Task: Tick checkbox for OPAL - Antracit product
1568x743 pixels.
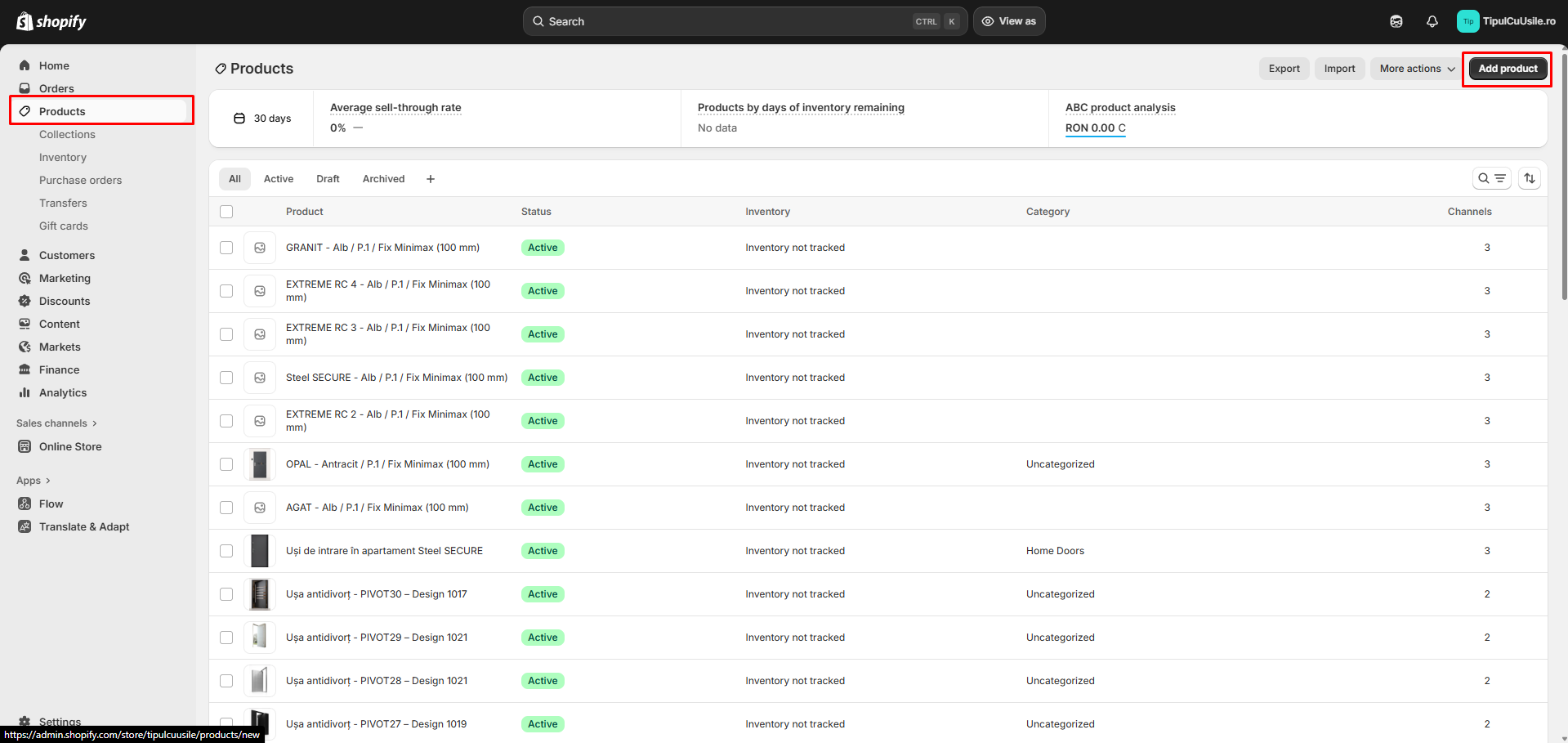Action: (x=226, y=464)
